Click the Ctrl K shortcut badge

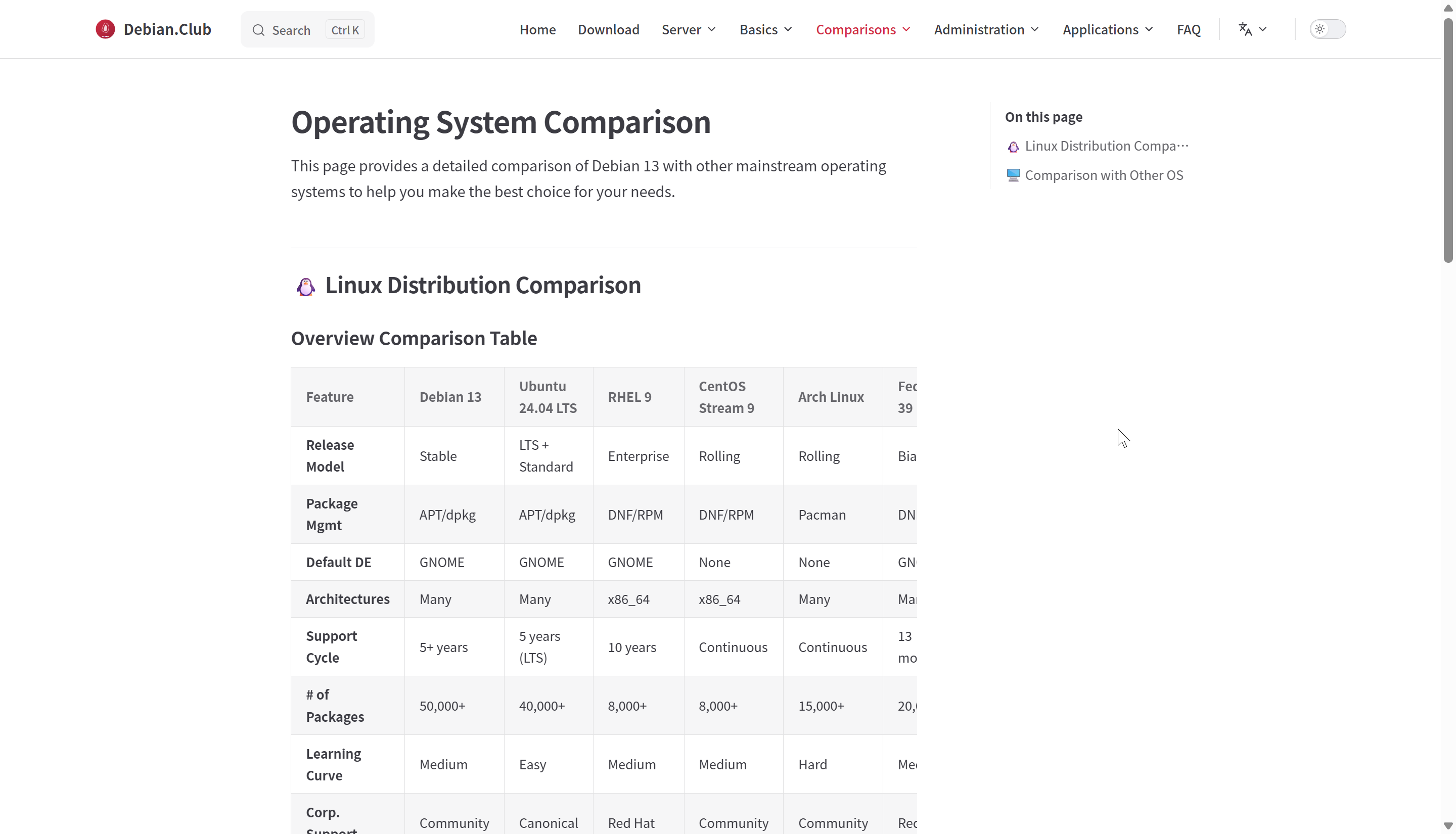click(345, 30)
